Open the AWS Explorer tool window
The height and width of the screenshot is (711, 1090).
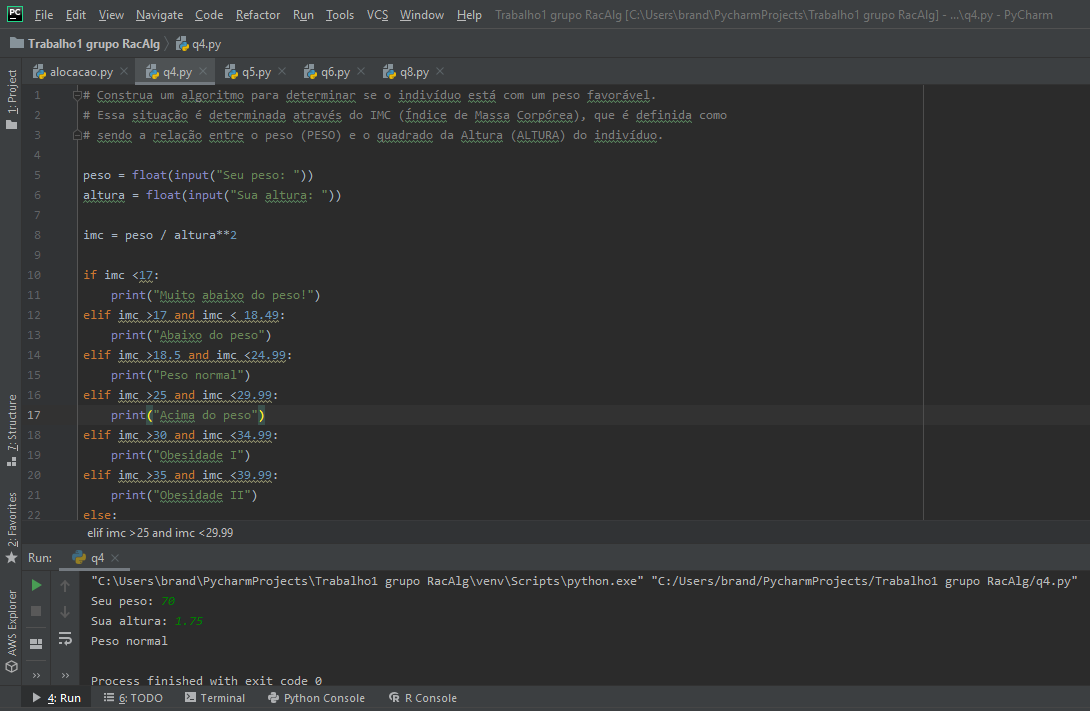click(x=11, y=631)
